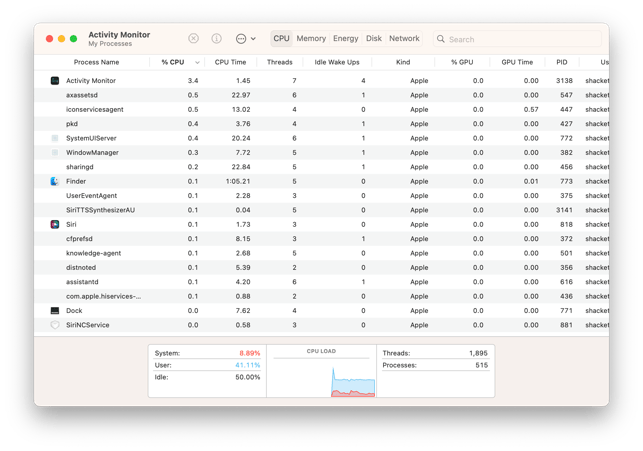Select the UserEventAgent process row
The width and height of the screenshot is (643, 451).
[322, 196]
